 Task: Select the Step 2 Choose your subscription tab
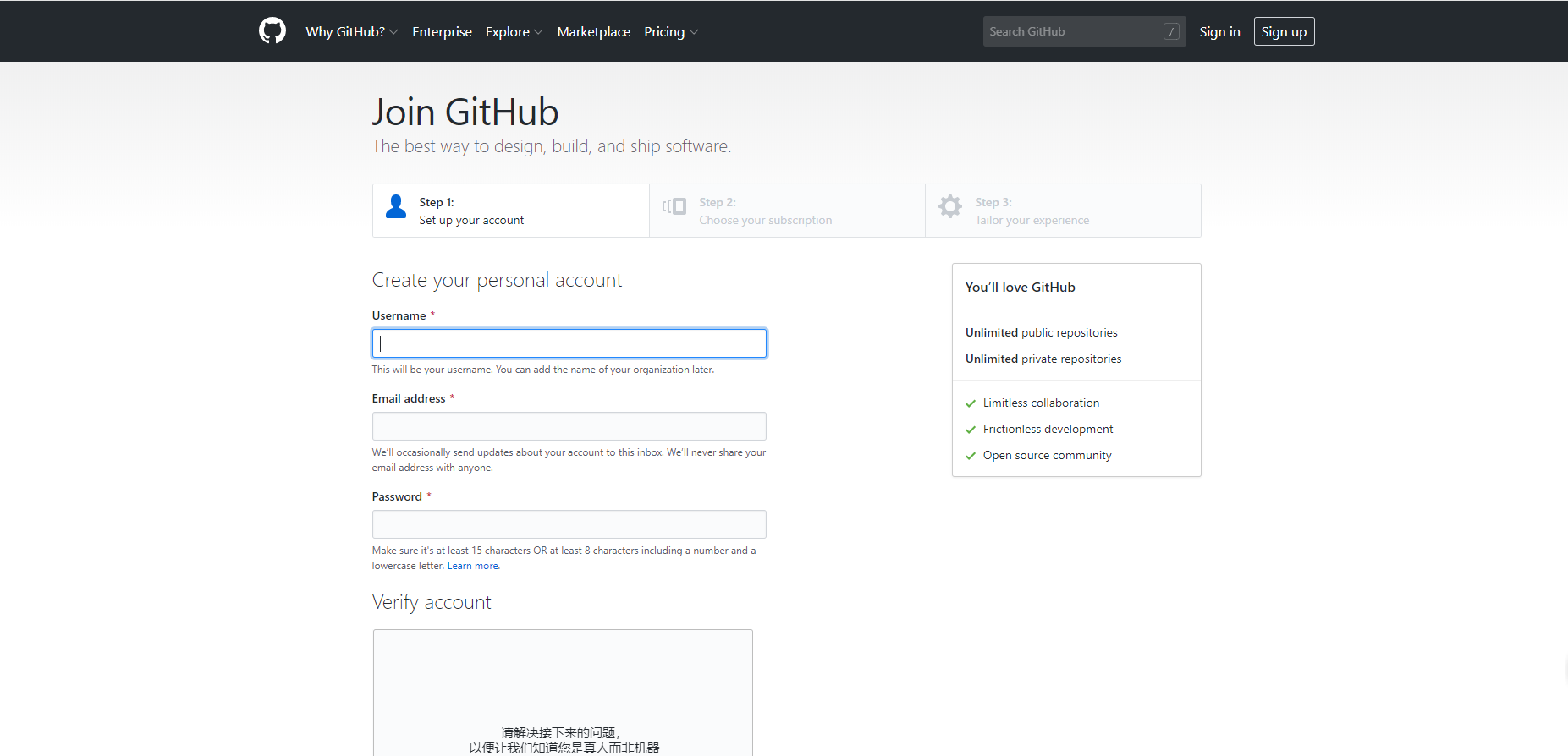click(787, 211)
